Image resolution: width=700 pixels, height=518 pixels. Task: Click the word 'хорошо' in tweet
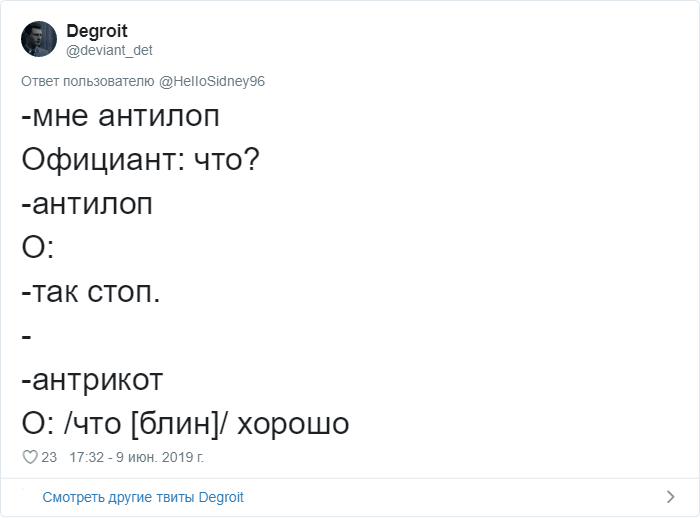point(293,424)
